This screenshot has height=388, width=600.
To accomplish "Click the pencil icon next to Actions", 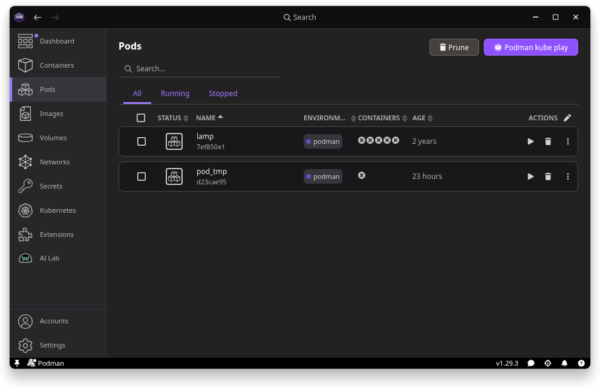I will point(567,117).
